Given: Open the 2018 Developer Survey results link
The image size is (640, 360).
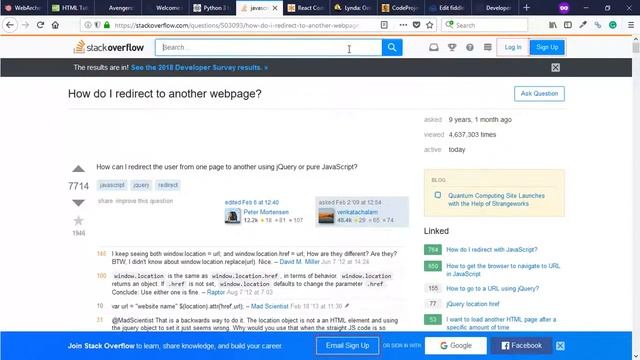Looking at the screenshot, I should click(199, 67).
